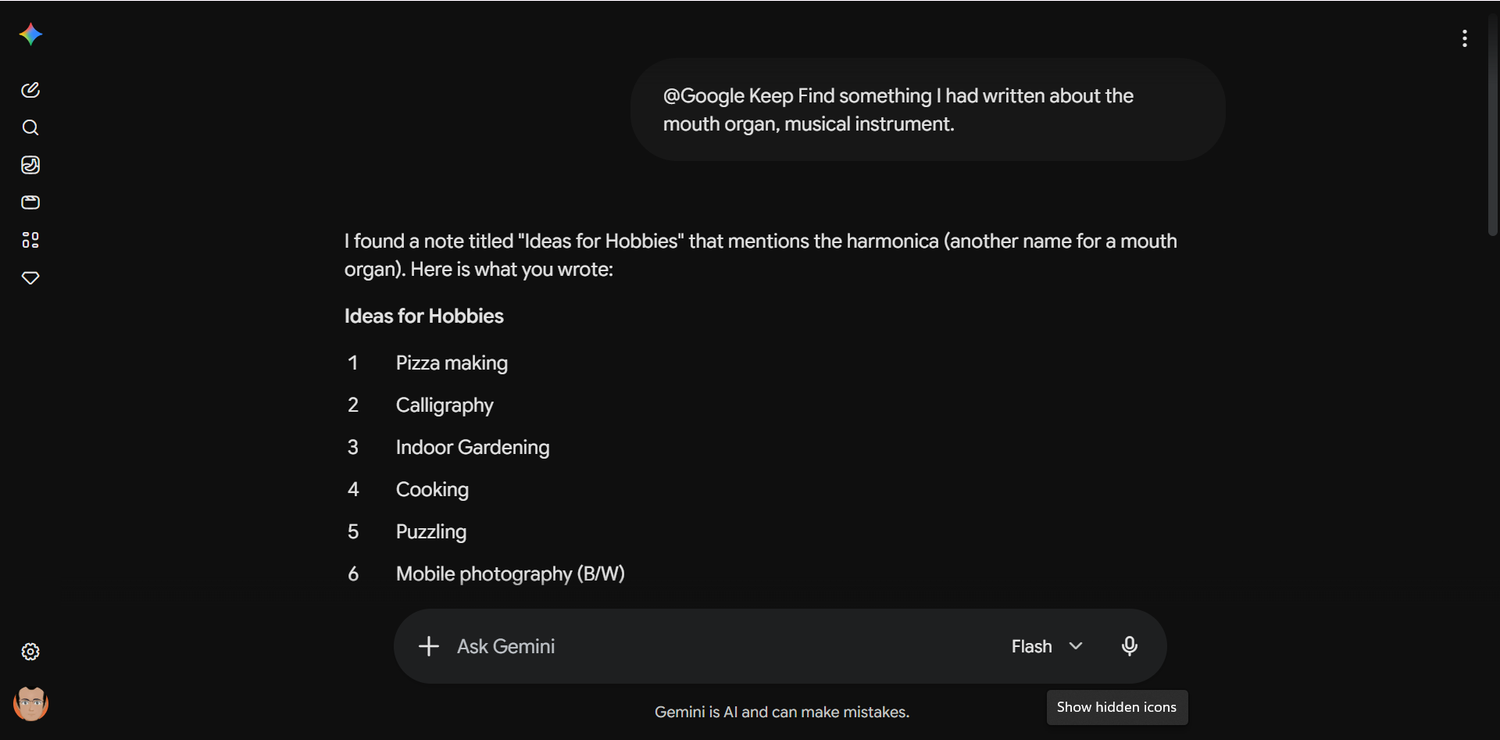This screenshot has height=740, width=1500.
Task: Click the user prompt message bubble
Action: 928,109
